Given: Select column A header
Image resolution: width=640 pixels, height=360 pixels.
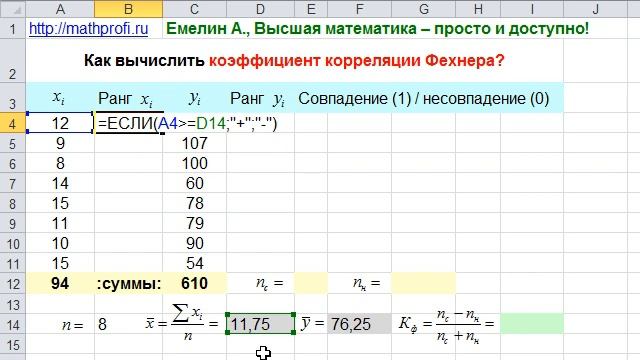Looking at the screenshot, I should pos(60,9).
